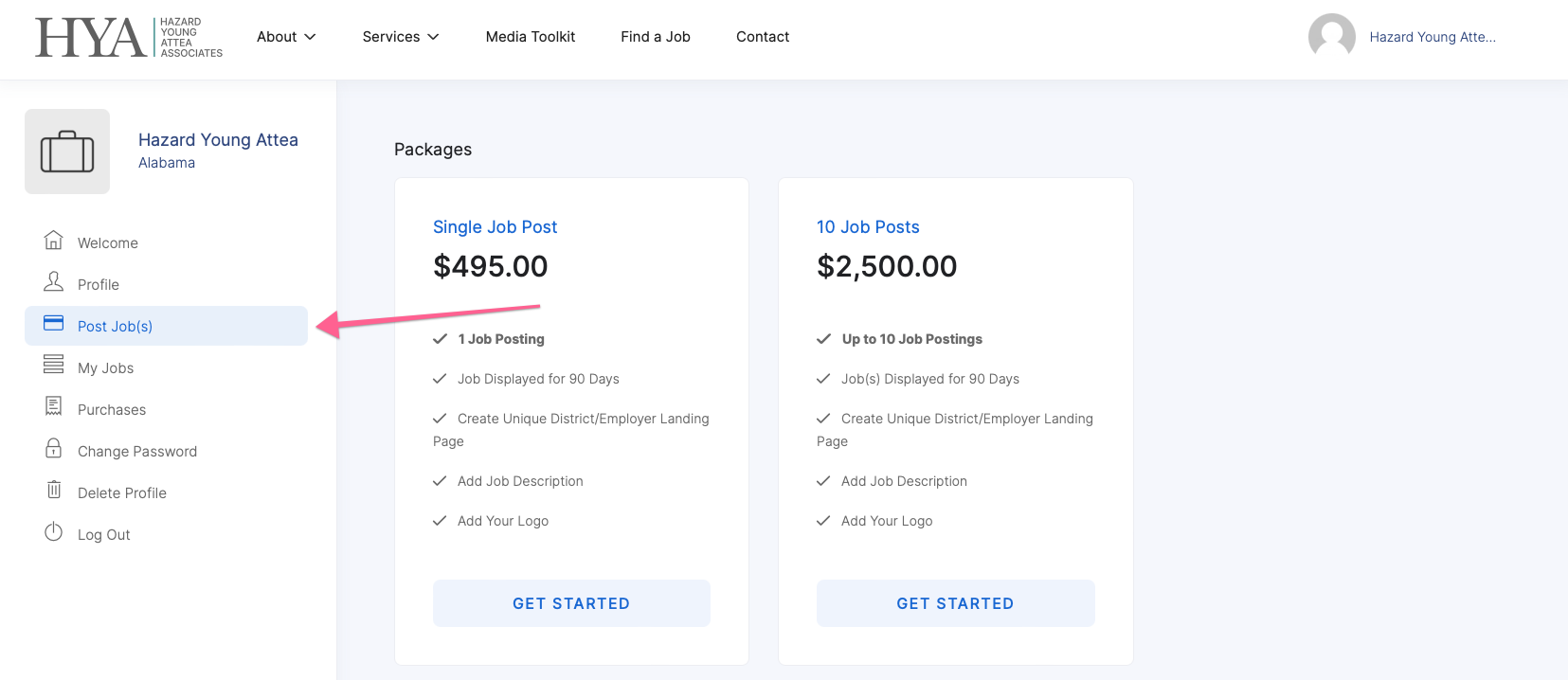This screenshot has width=1568, height=680.
Task: Click the Delete Profile trash icon
Action: coord(54,490)
